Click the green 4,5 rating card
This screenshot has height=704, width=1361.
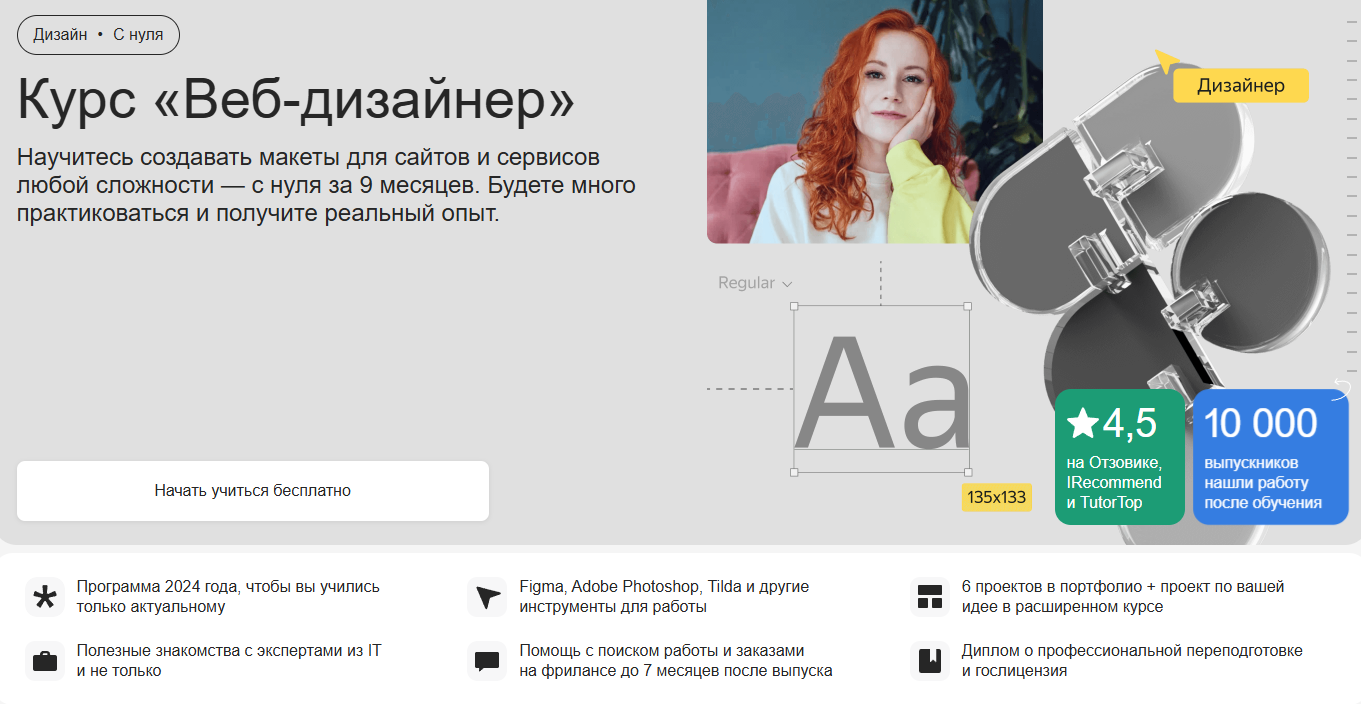coord(1120,457)
